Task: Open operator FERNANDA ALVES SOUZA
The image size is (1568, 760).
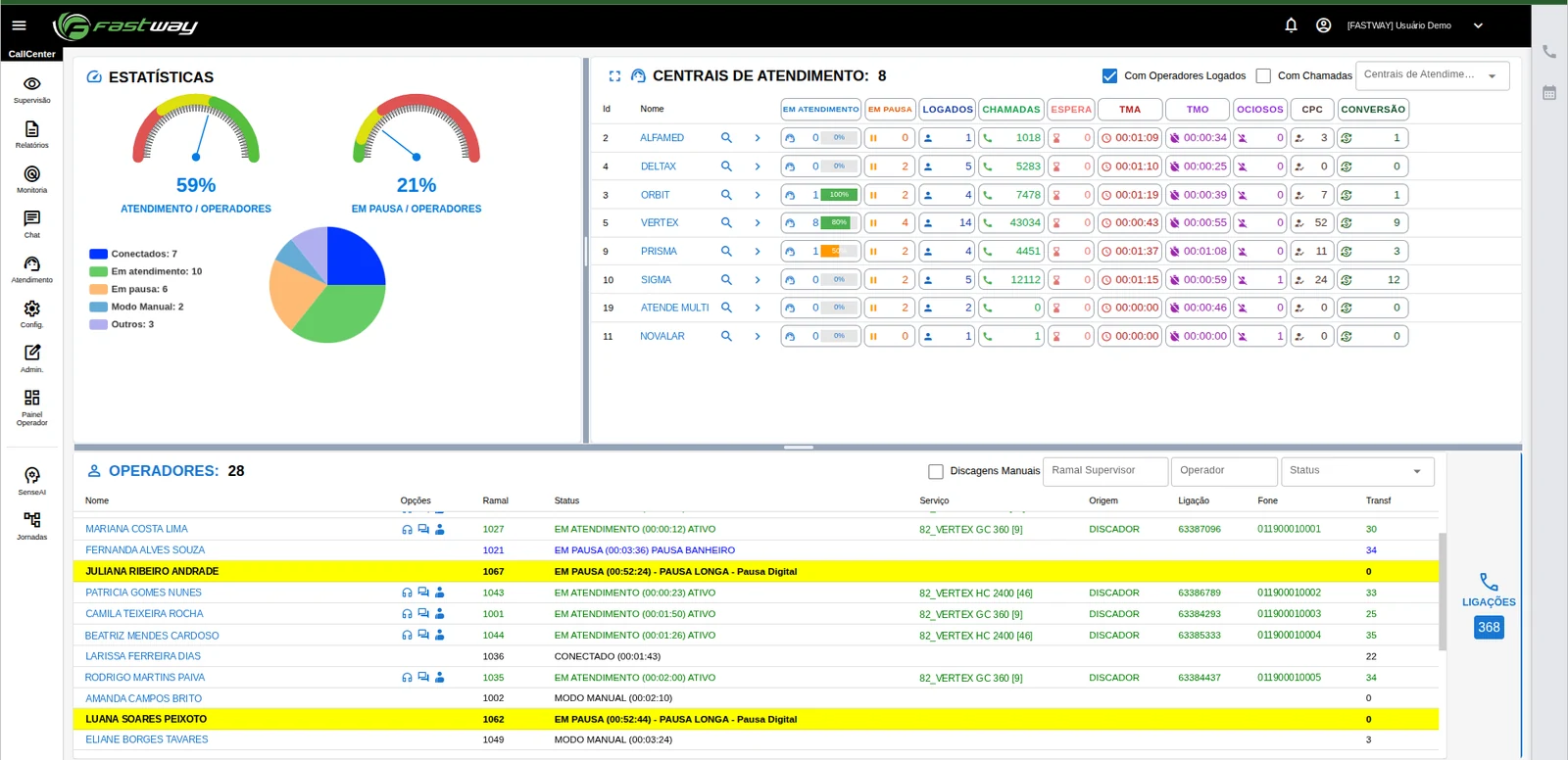Action: (x=145, y=550)
